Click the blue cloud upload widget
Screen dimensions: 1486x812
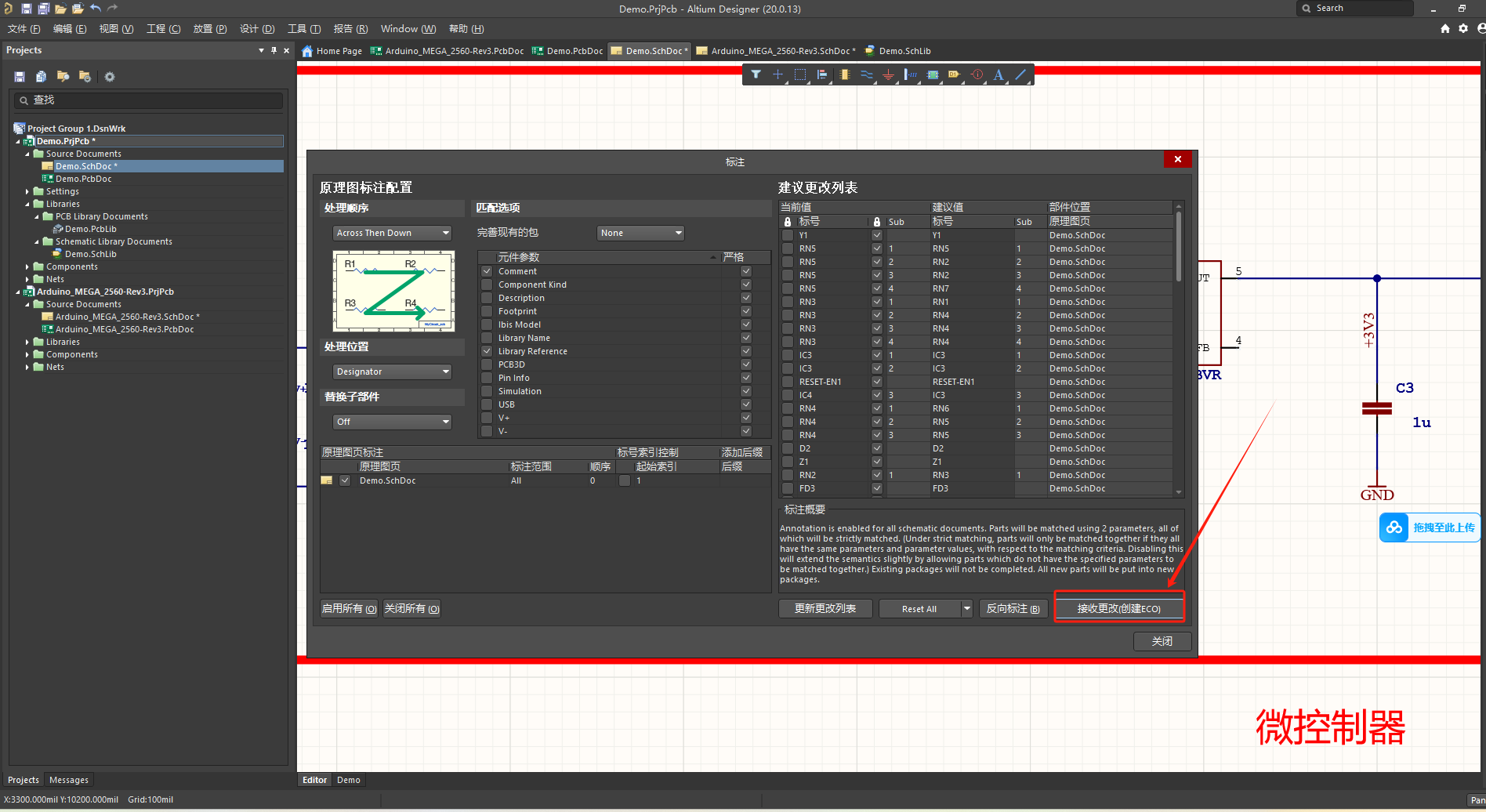[x=1429, y=527]
